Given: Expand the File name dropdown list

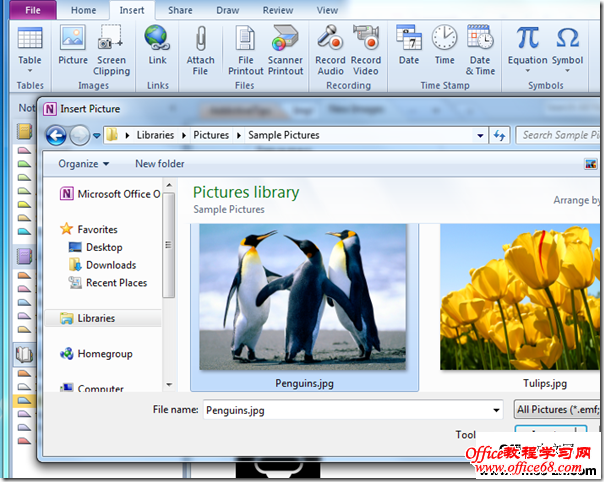Looking at the screenshot, I should coord(497,409).
